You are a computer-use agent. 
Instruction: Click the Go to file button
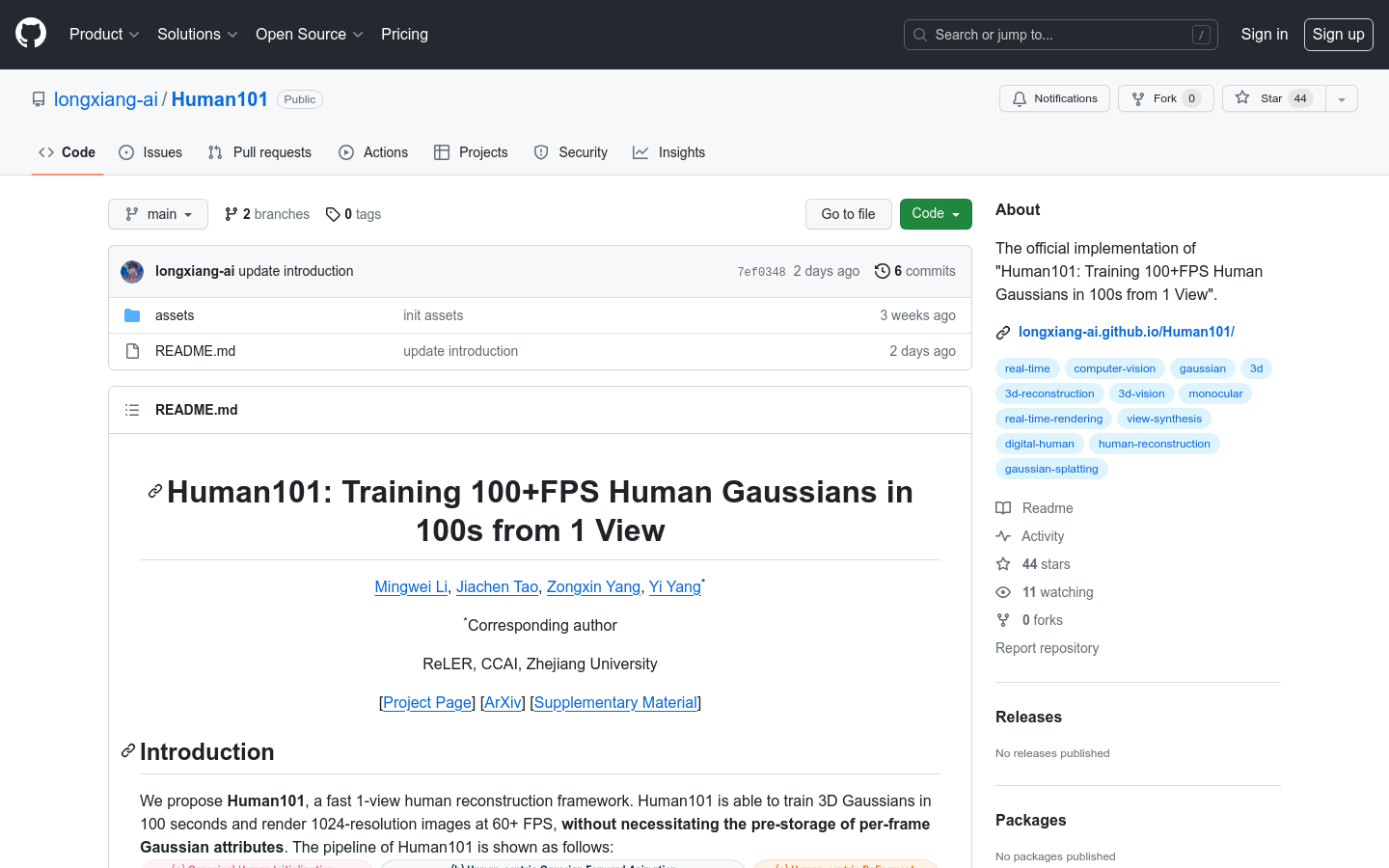(x=848, y=214)
